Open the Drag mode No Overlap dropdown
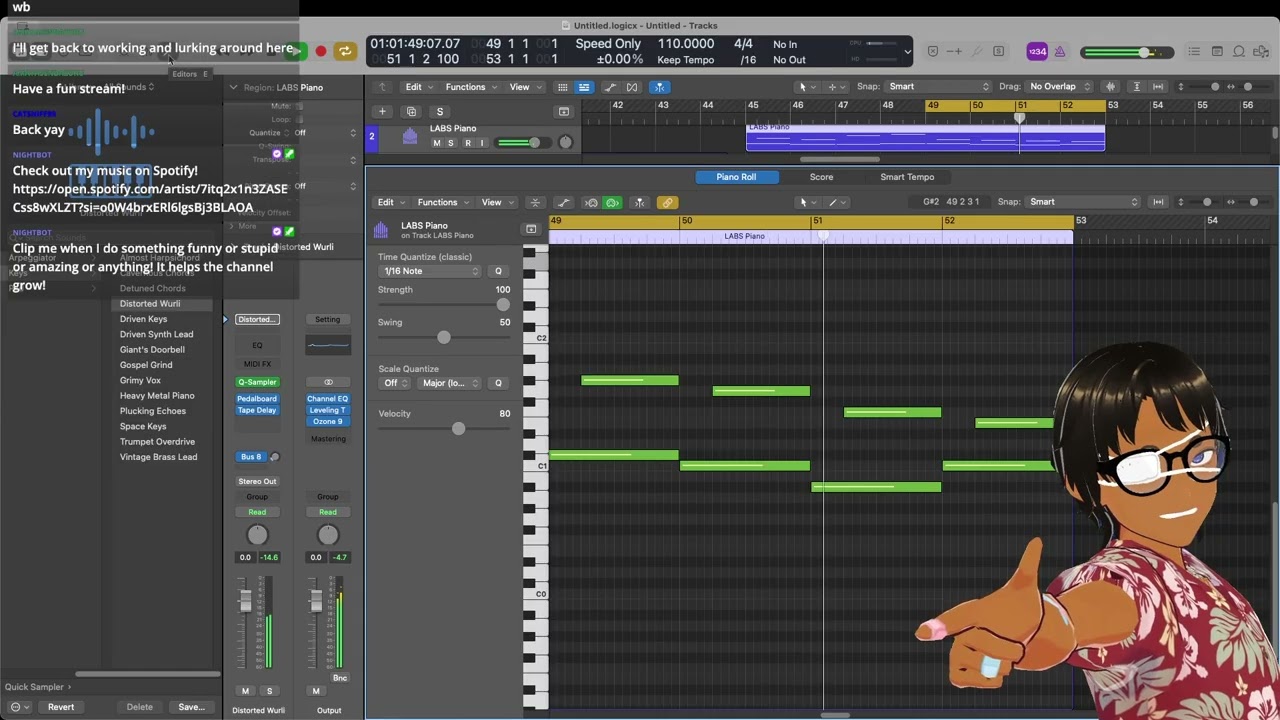This screenshot has height=720, width=1280. [x=1060, y=87]
